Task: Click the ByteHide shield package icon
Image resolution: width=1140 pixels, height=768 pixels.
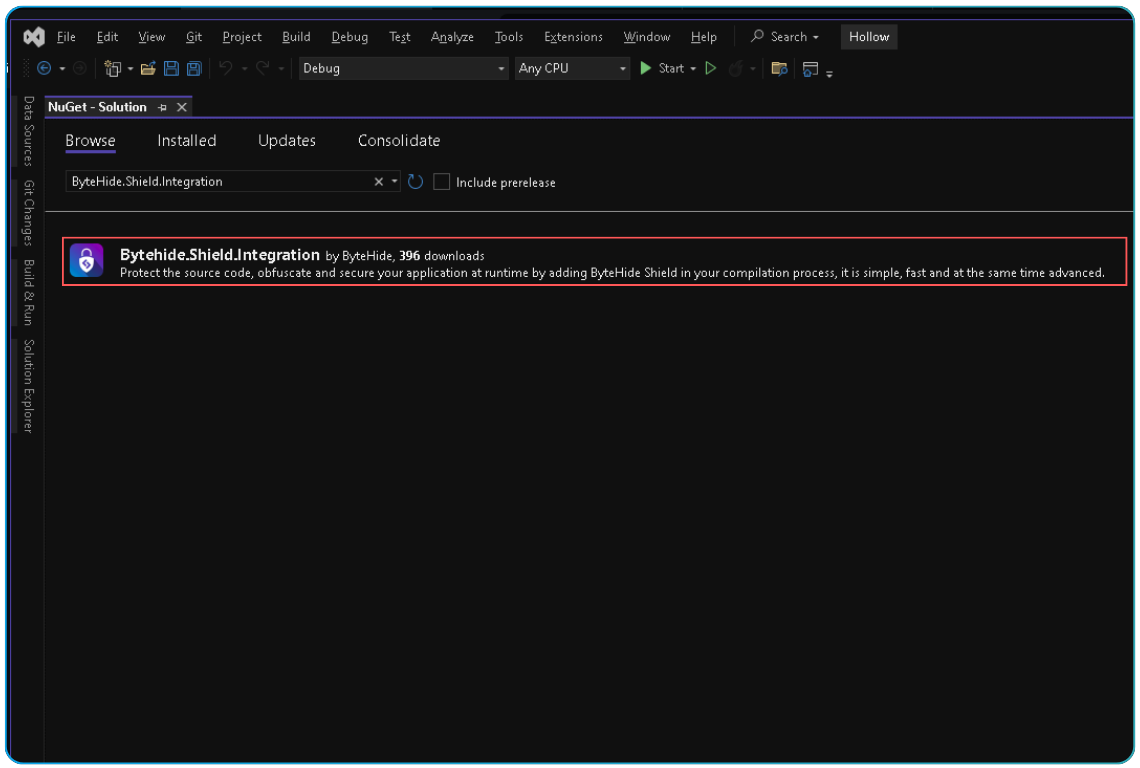Action: (x=86, y=261)
